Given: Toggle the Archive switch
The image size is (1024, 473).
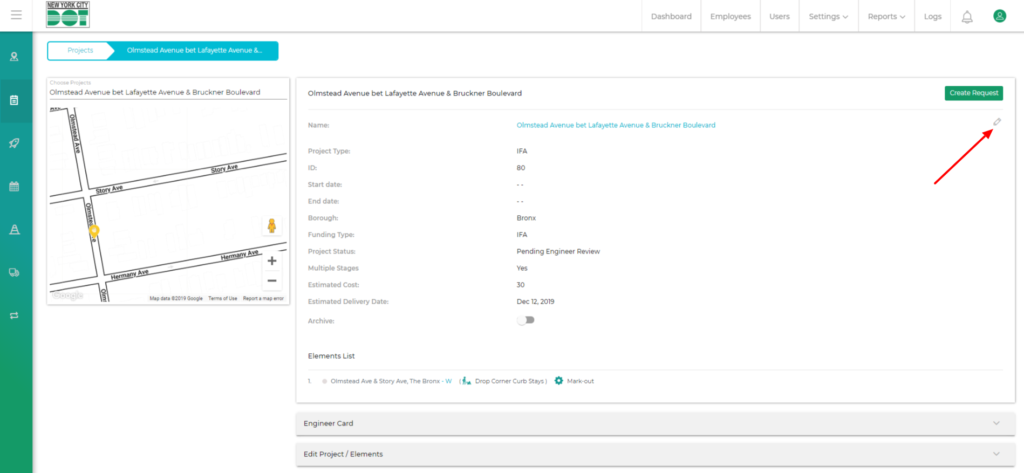Looking at the screenshot, I should tap(525, 320).
